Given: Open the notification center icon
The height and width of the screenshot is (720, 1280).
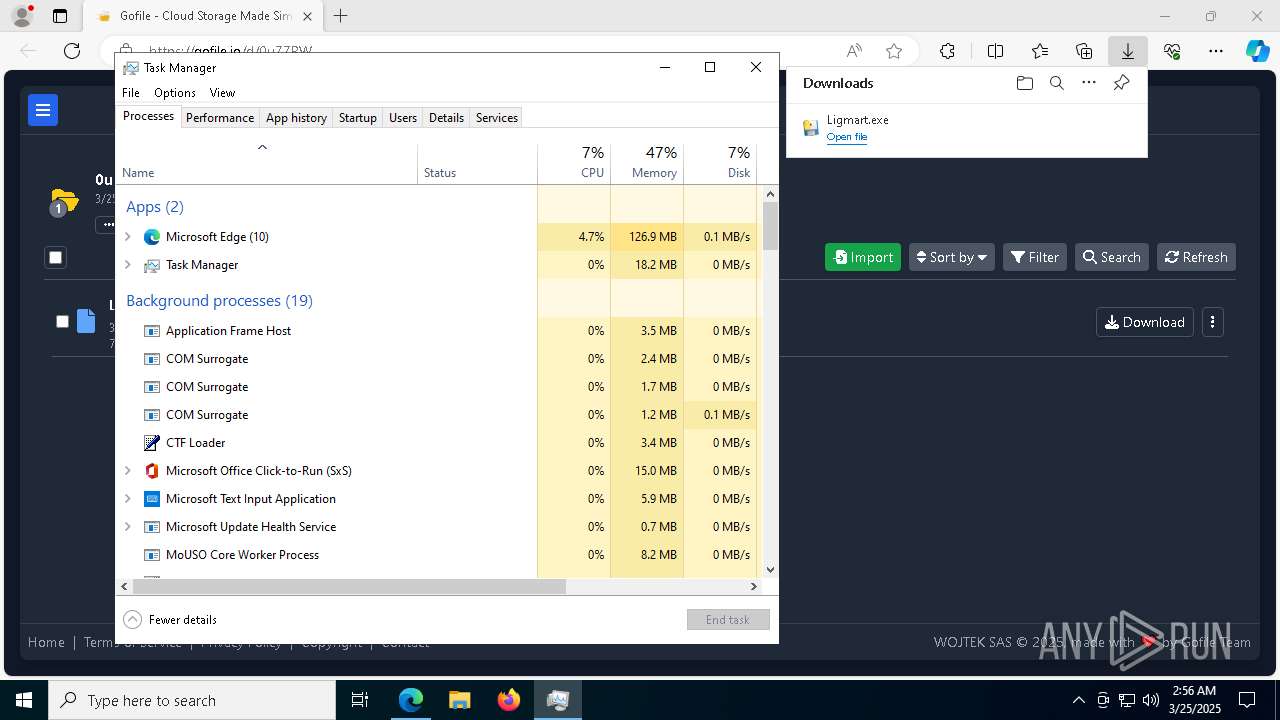Looking at the screenshot, I should coord(1247,700).
